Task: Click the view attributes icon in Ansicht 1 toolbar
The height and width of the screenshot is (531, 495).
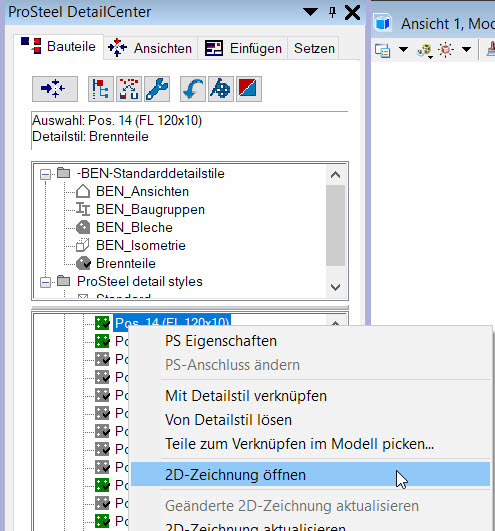Action: (383, 50)
